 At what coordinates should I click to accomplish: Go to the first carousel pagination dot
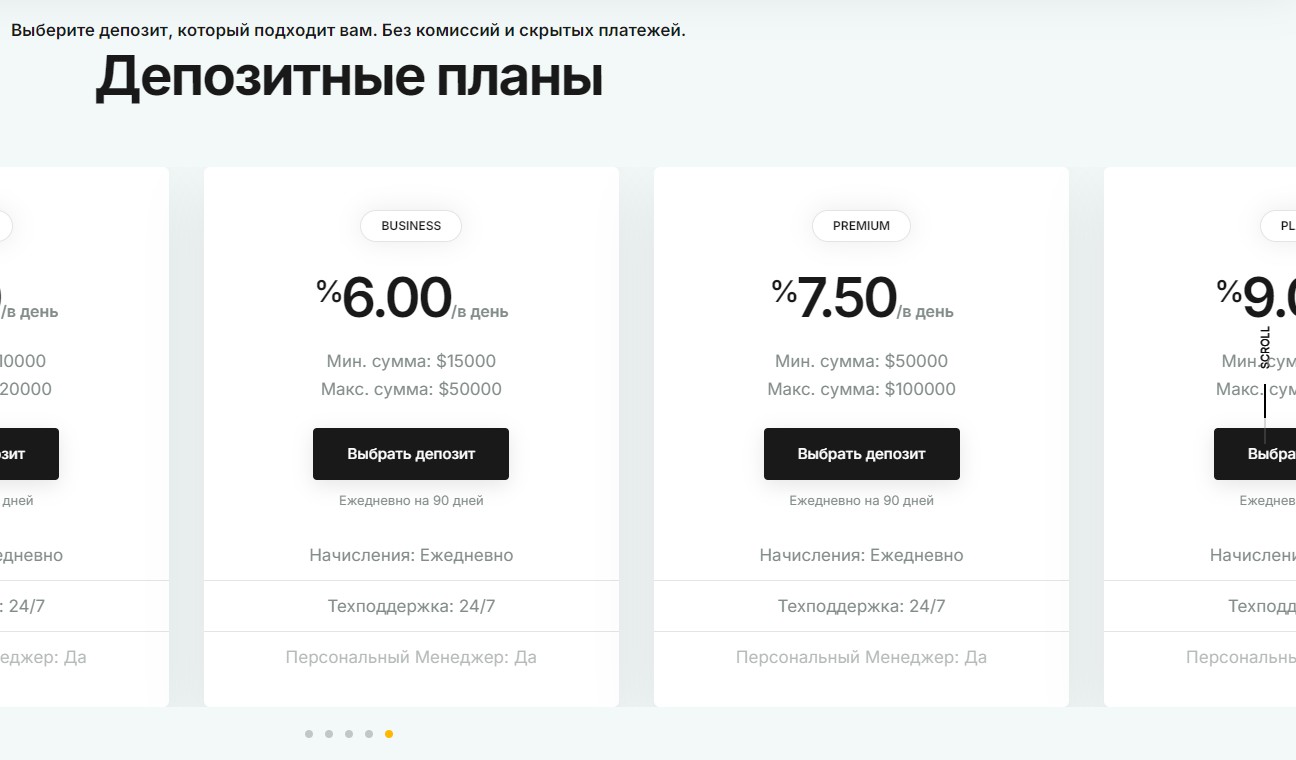[x=309, y=734]
